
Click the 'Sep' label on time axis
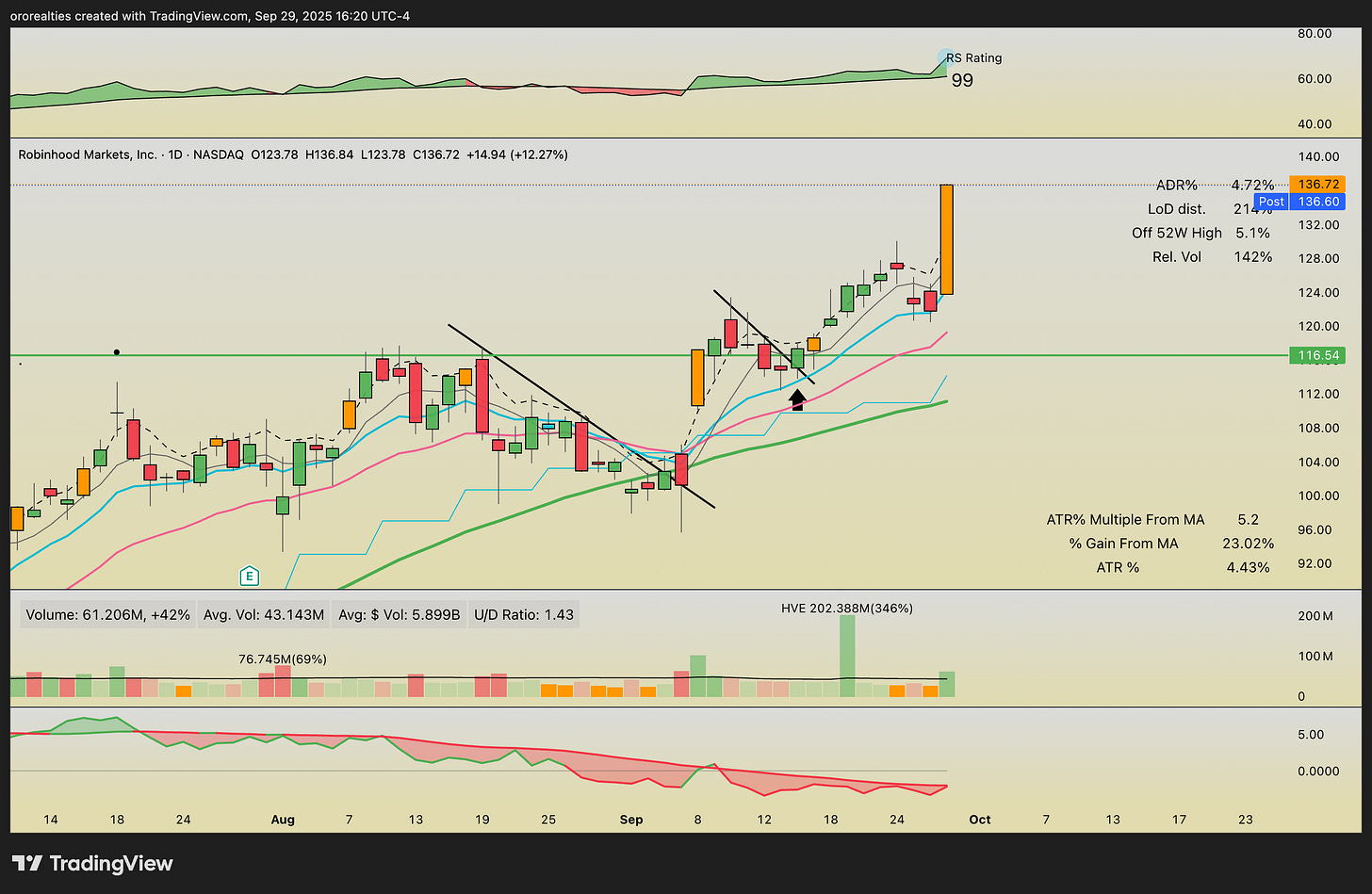(x=631, y=820)
